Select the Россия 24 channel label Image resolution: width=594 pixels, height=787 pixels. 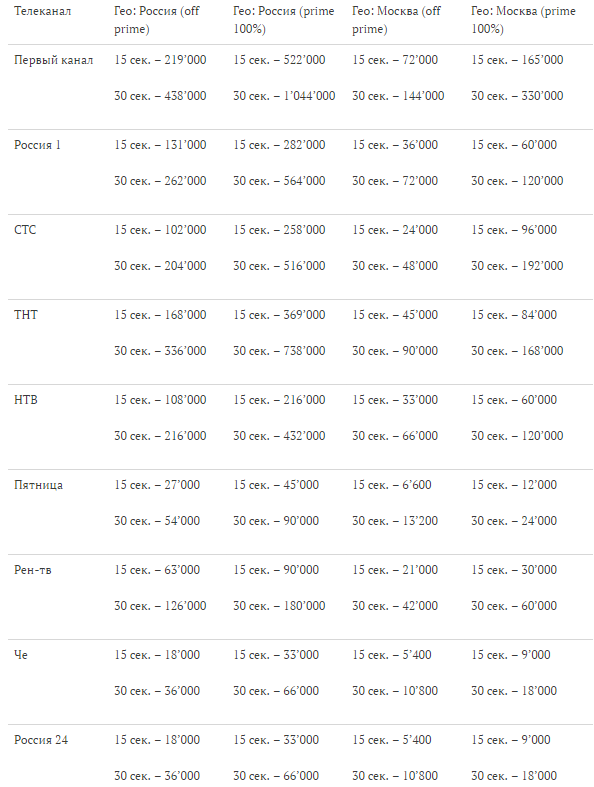[x=41, y=740]
